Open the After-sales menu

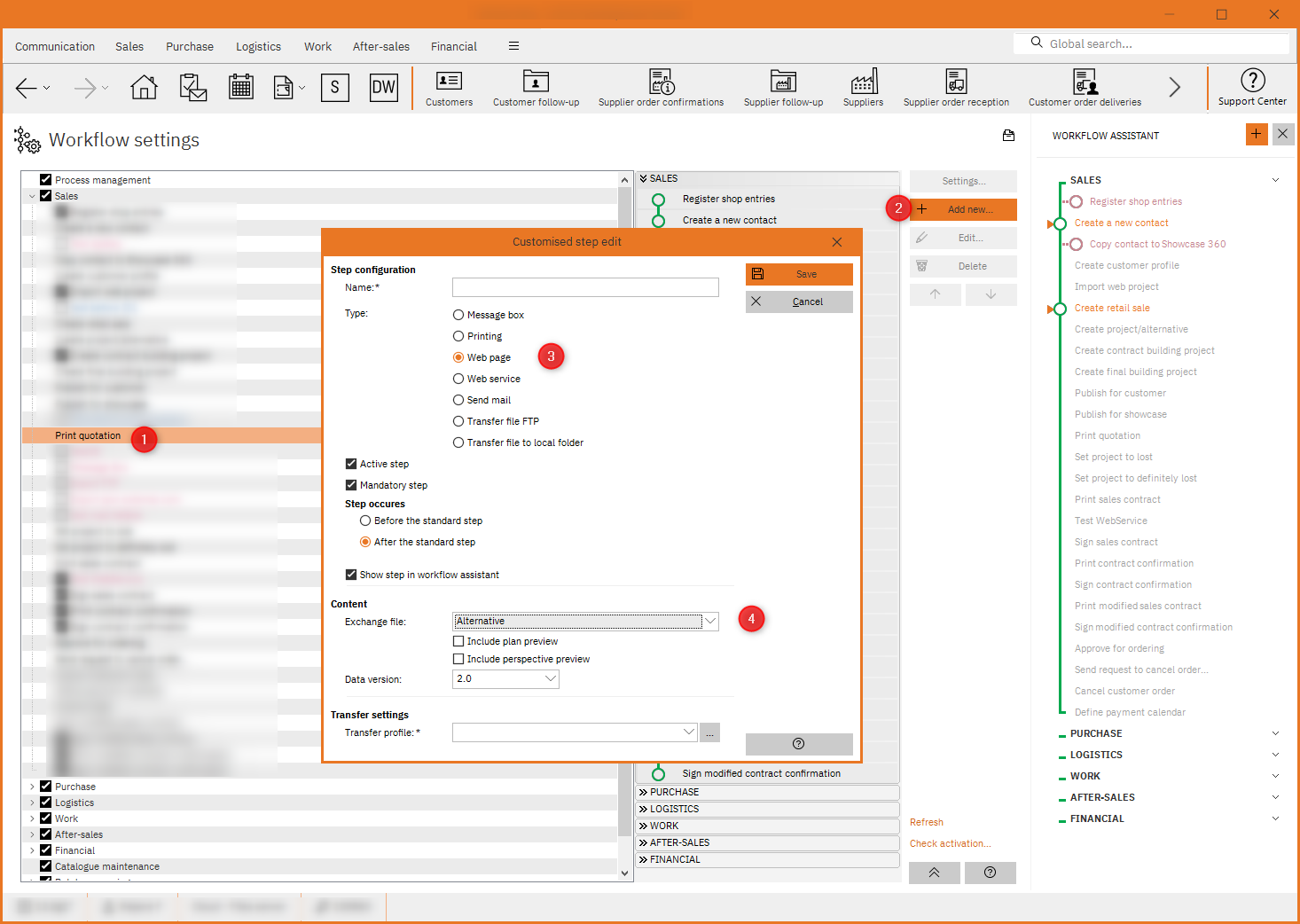380,46
